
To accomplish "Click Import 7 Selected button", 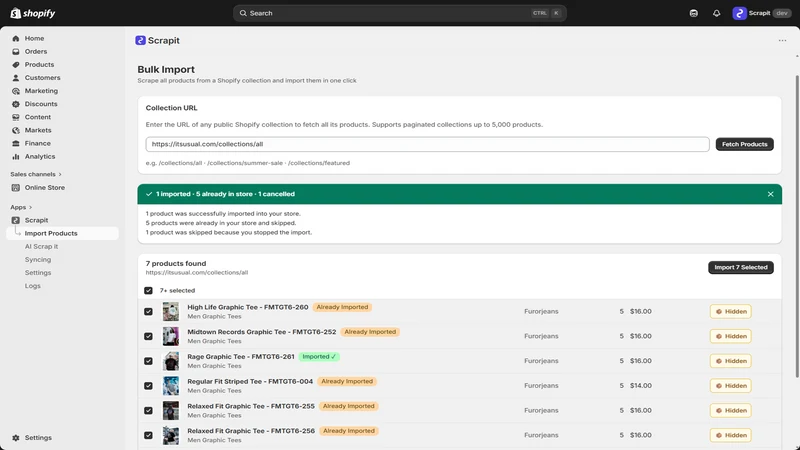I will [x=740, y=267].
